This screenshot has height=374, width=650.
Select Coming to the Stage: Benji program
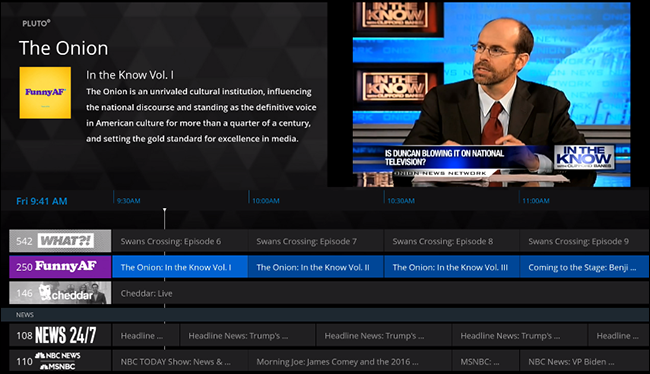coord(584,267)
